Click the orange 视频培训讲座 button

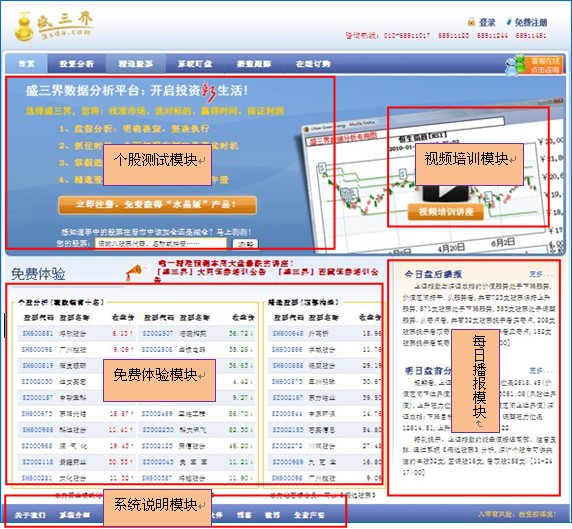(x=446, y=212)
